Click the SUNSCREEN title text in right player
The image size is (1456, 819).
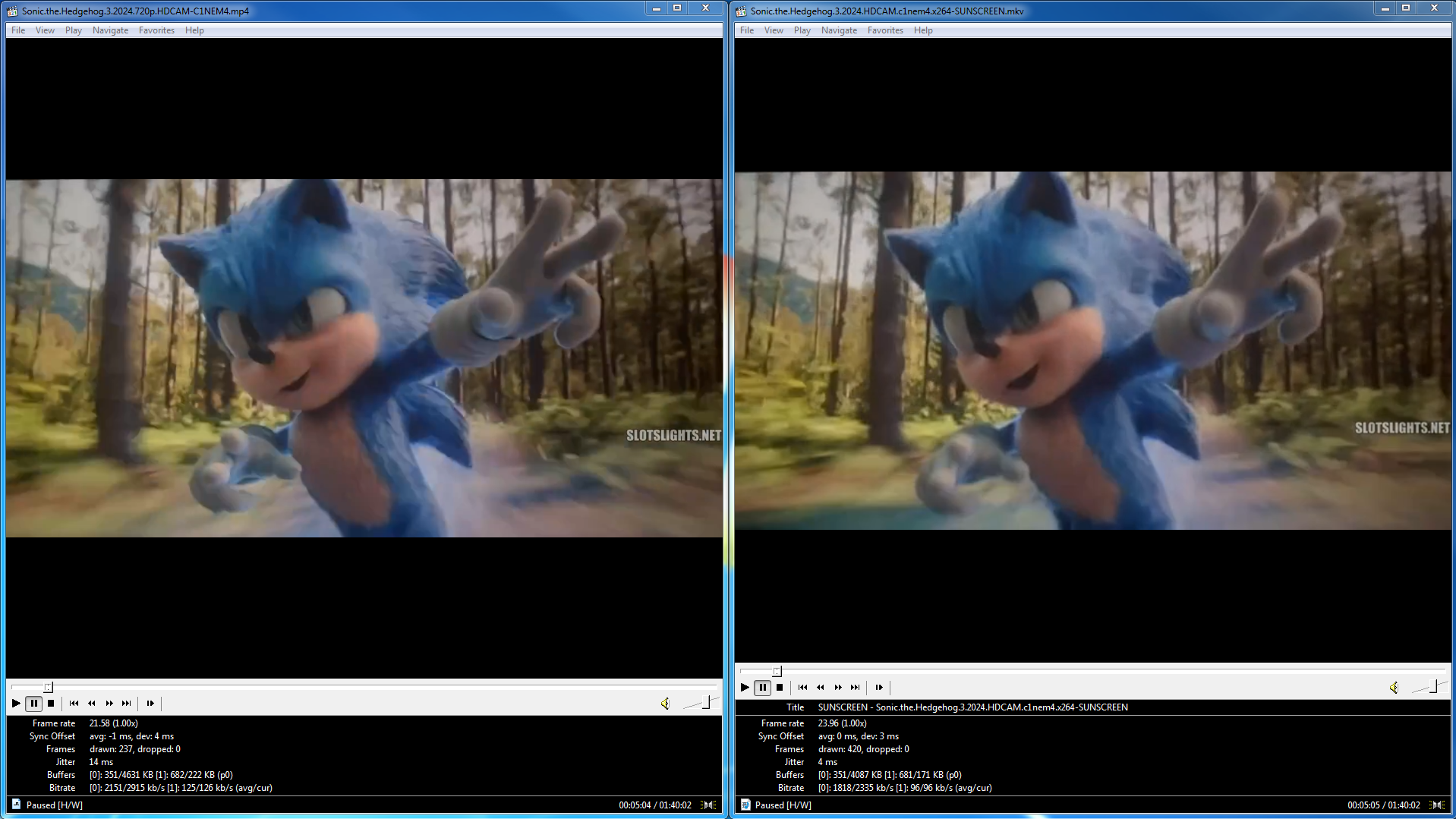tap(973, 707)
